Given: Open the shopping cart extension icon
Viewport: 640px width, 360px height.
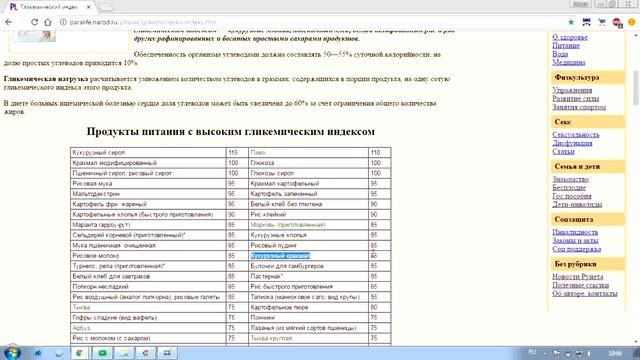Looking at the screenshot, I should click(602, 22).
